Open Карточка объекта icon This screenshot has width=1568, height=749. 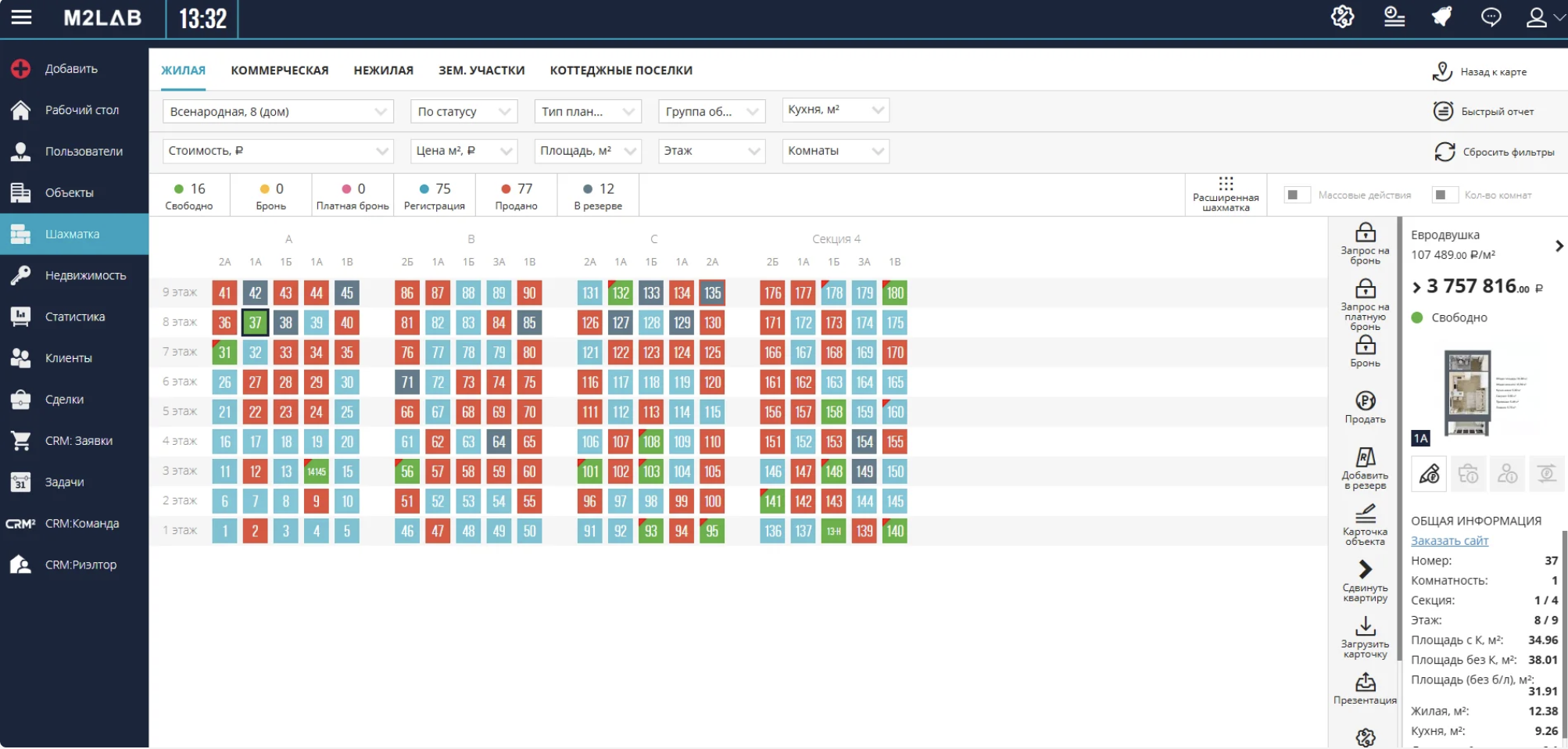[x=1365, y=514]
